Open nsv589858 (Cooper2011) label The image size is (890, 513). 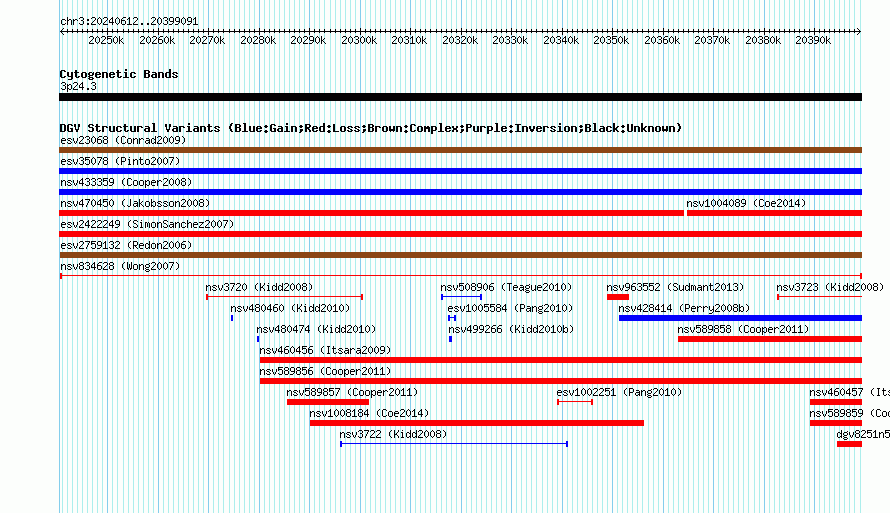point(743,329)
